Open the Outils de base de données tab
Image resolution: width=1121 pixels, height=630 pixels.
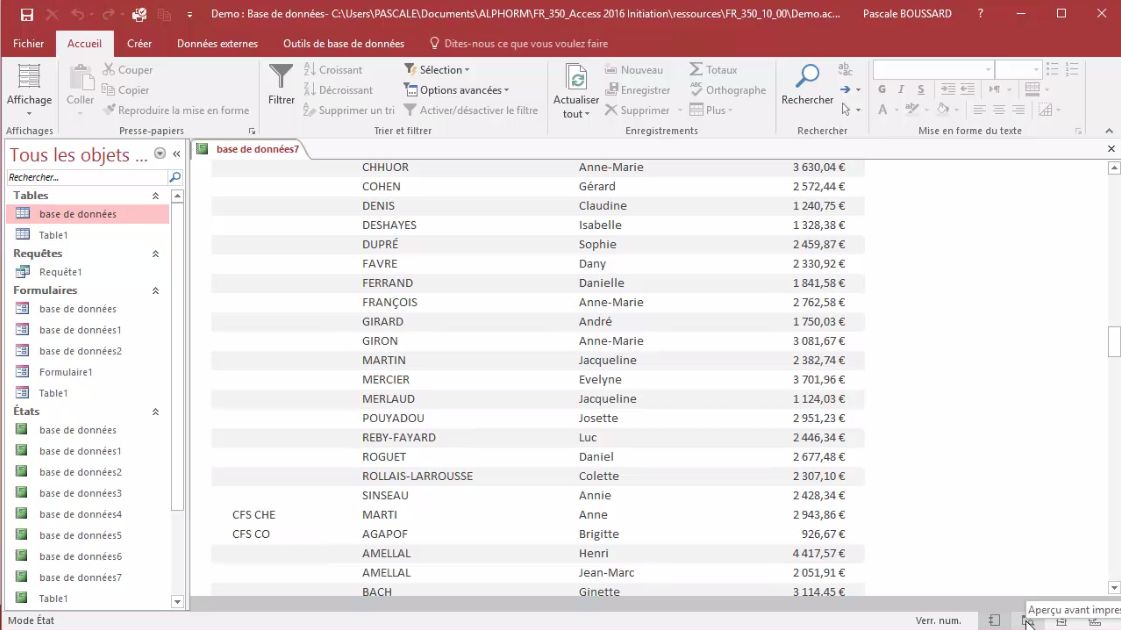[344, 44]
